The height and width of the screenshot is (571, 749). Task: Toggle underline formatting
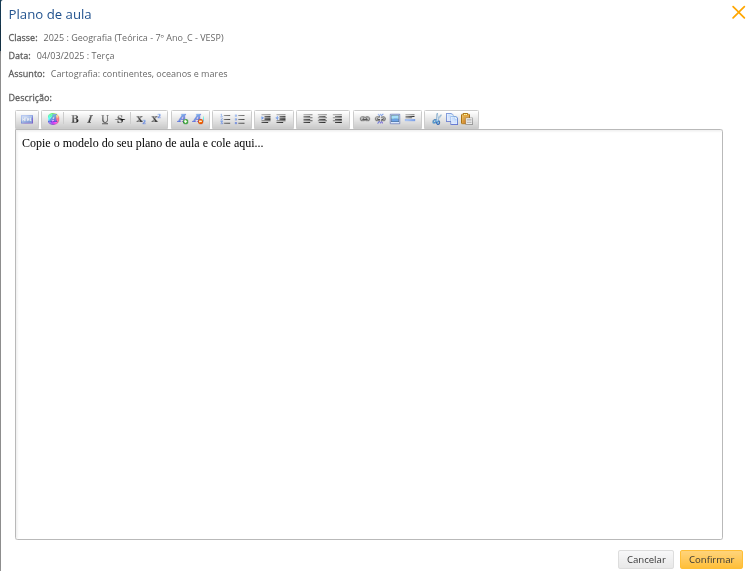coord(105,119)
